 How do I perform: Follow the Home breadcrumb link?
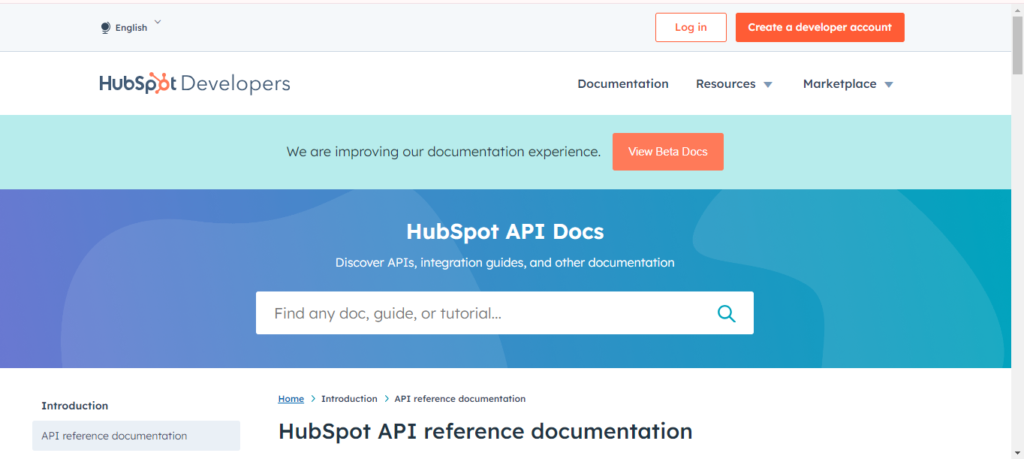tap(291, 399)
